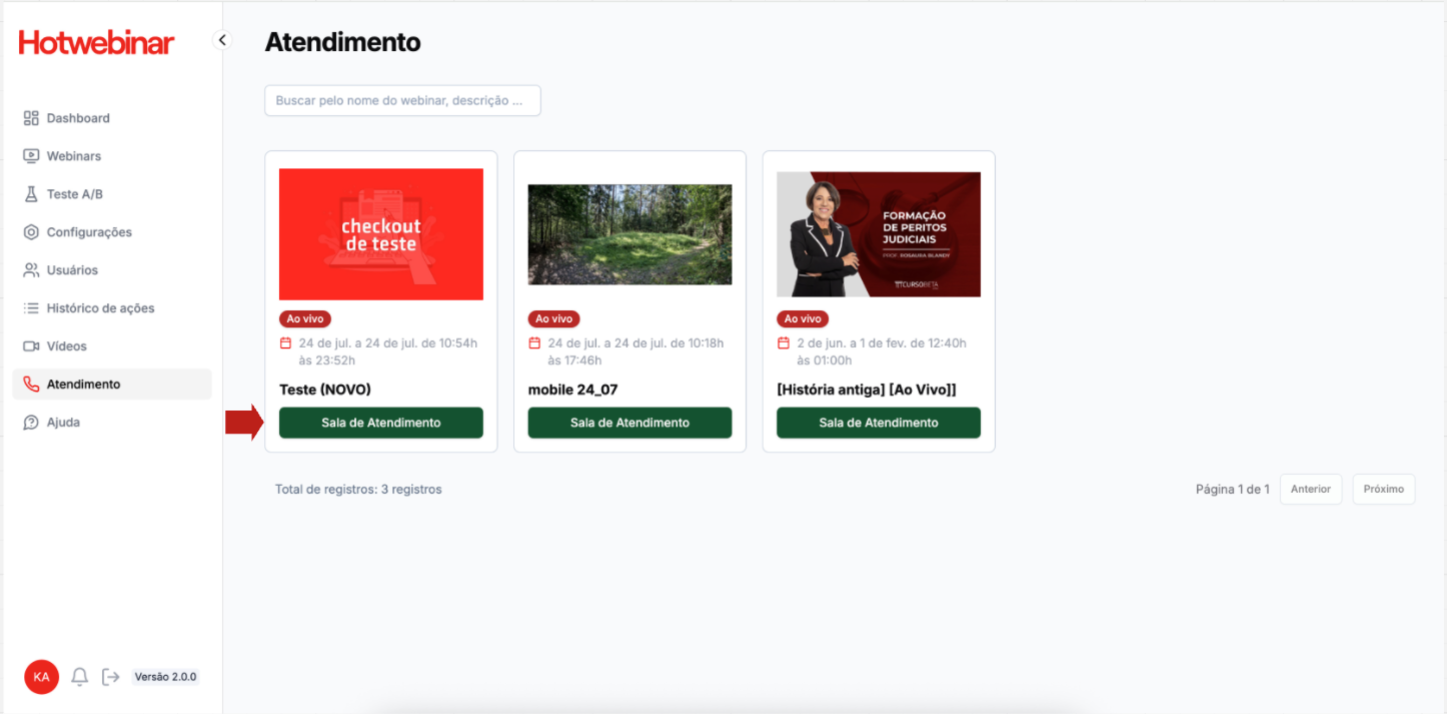Click the checkout de teste thumbnail
1447x714 pixels.
pyautogui.click(x=381, y=234)
